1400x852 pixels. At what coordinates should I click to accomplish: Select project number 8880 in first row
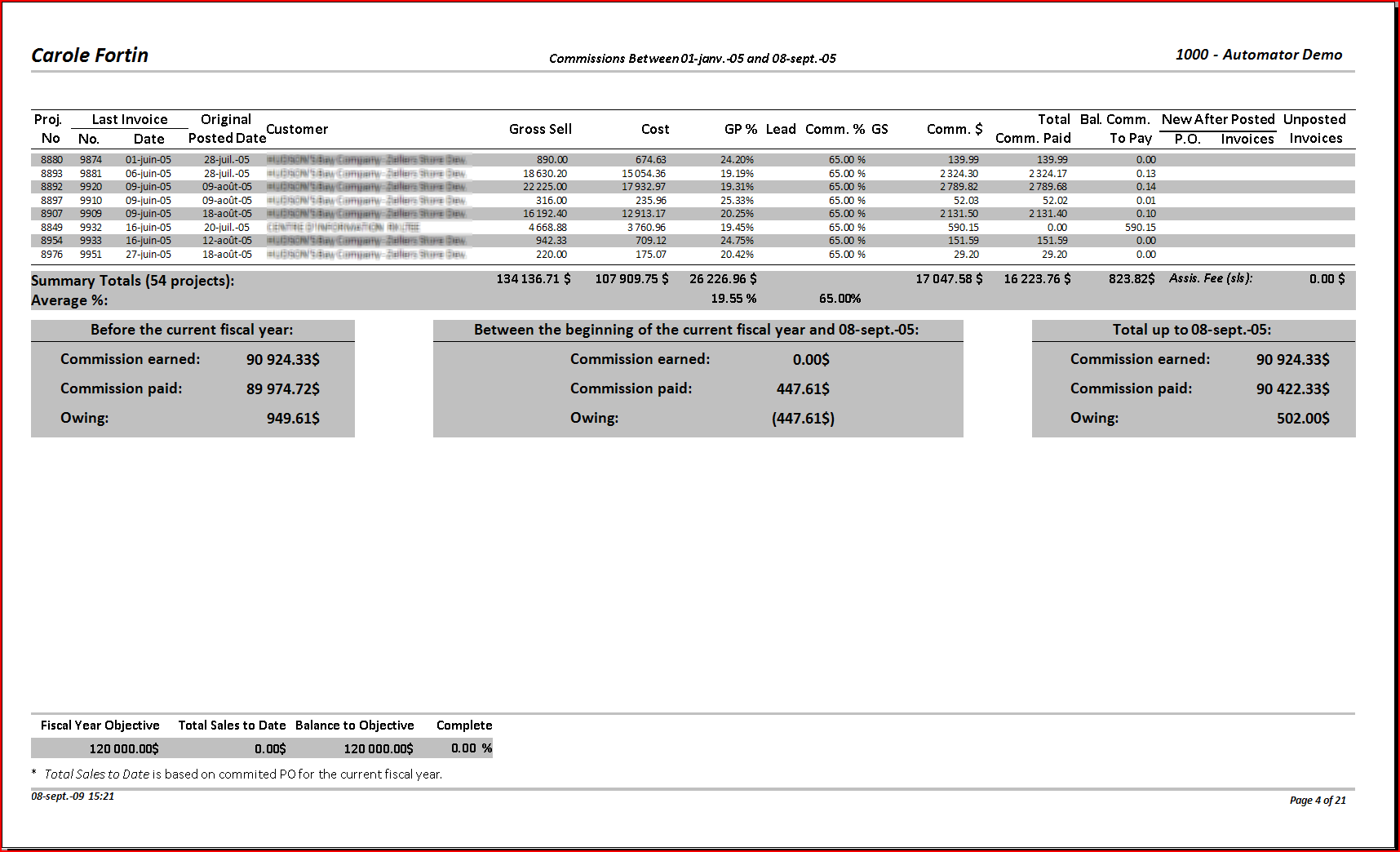point(51,160)
